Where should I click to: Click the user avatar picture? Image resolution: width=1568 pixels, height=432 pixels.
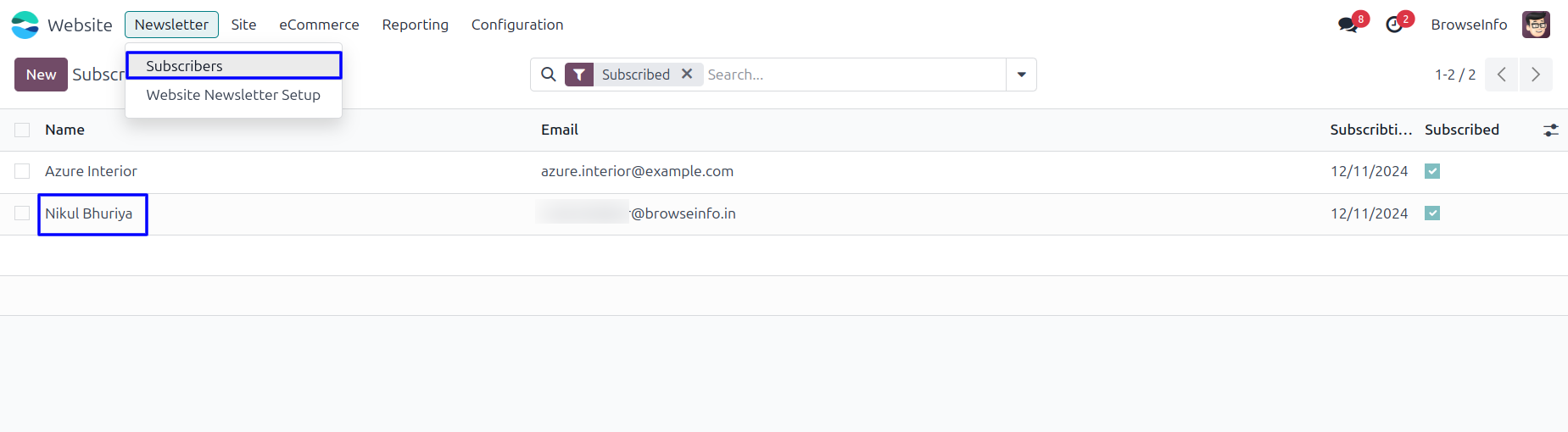[1536, 25]
